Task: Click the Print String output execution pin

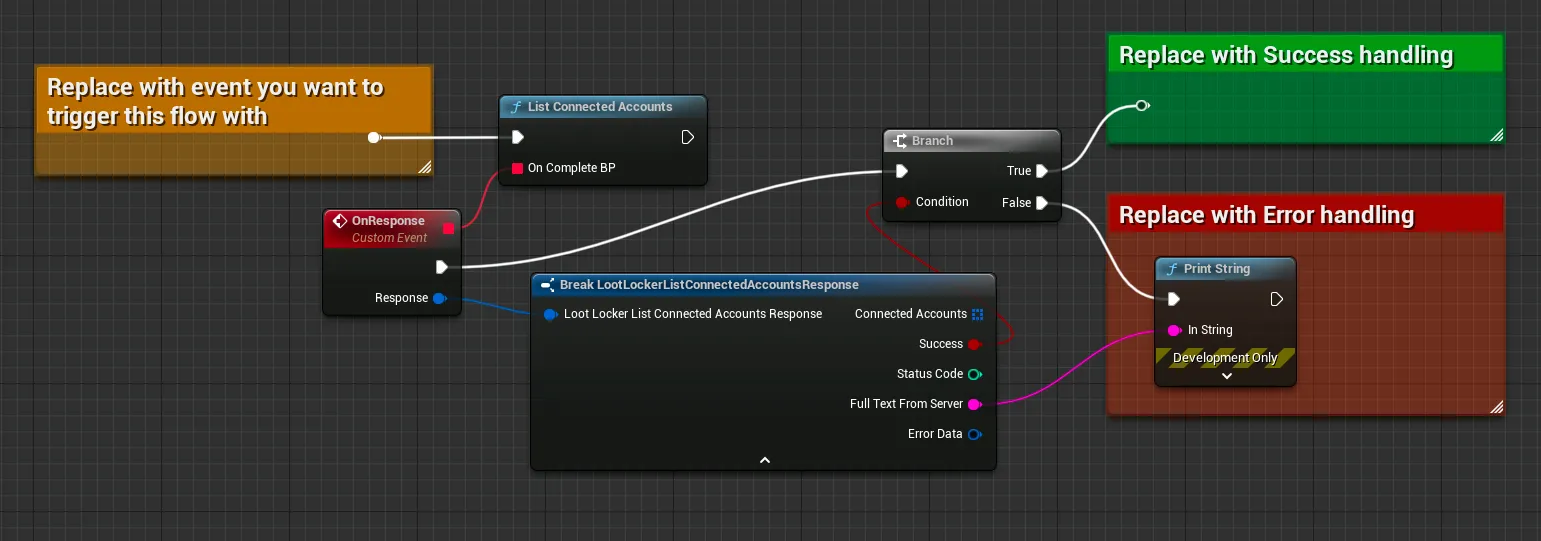Action: click(x=1276, y=299)
